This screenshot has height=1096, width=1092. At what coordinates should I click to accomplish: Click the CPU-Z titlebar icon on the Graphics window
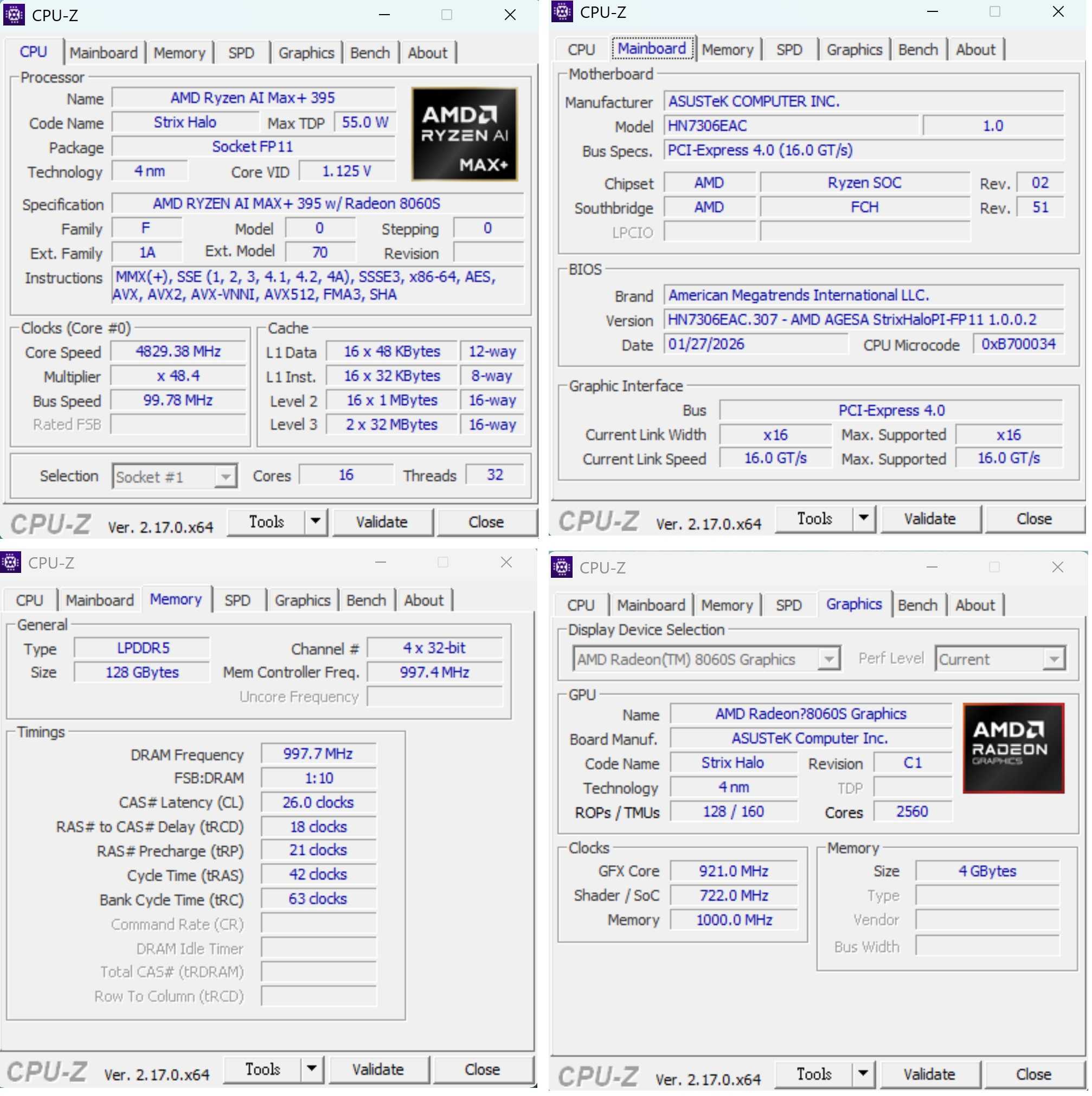click(561, 568)
